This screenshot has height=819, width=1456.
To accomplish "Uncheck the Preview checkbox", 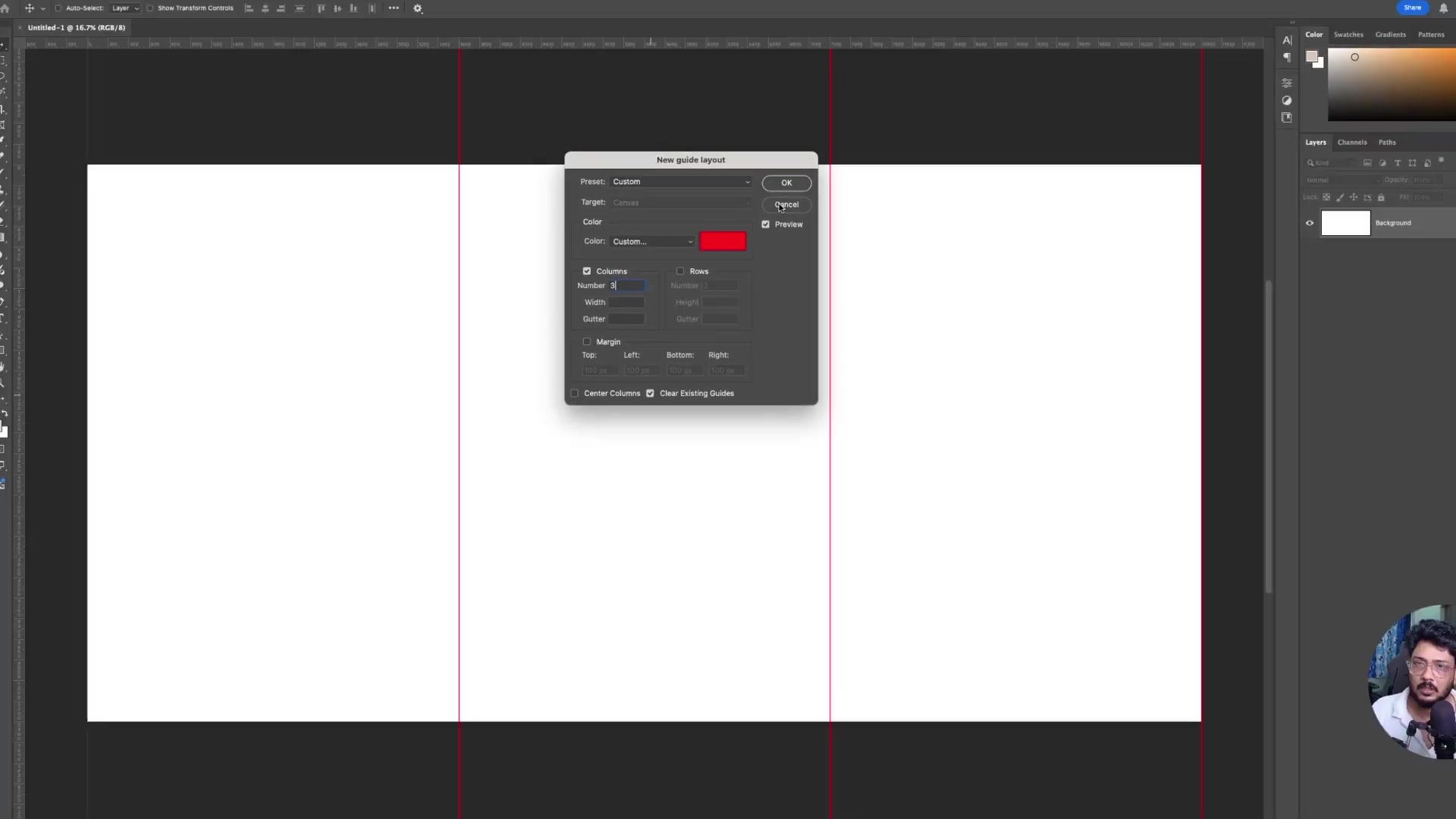I will point(766,224).
